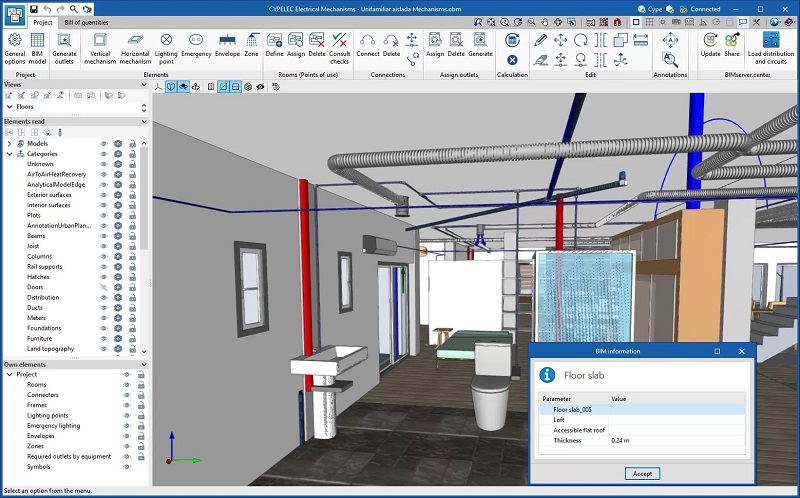Select the Project tab
Screen dimensions: 800x498
(x=42, y=21)
